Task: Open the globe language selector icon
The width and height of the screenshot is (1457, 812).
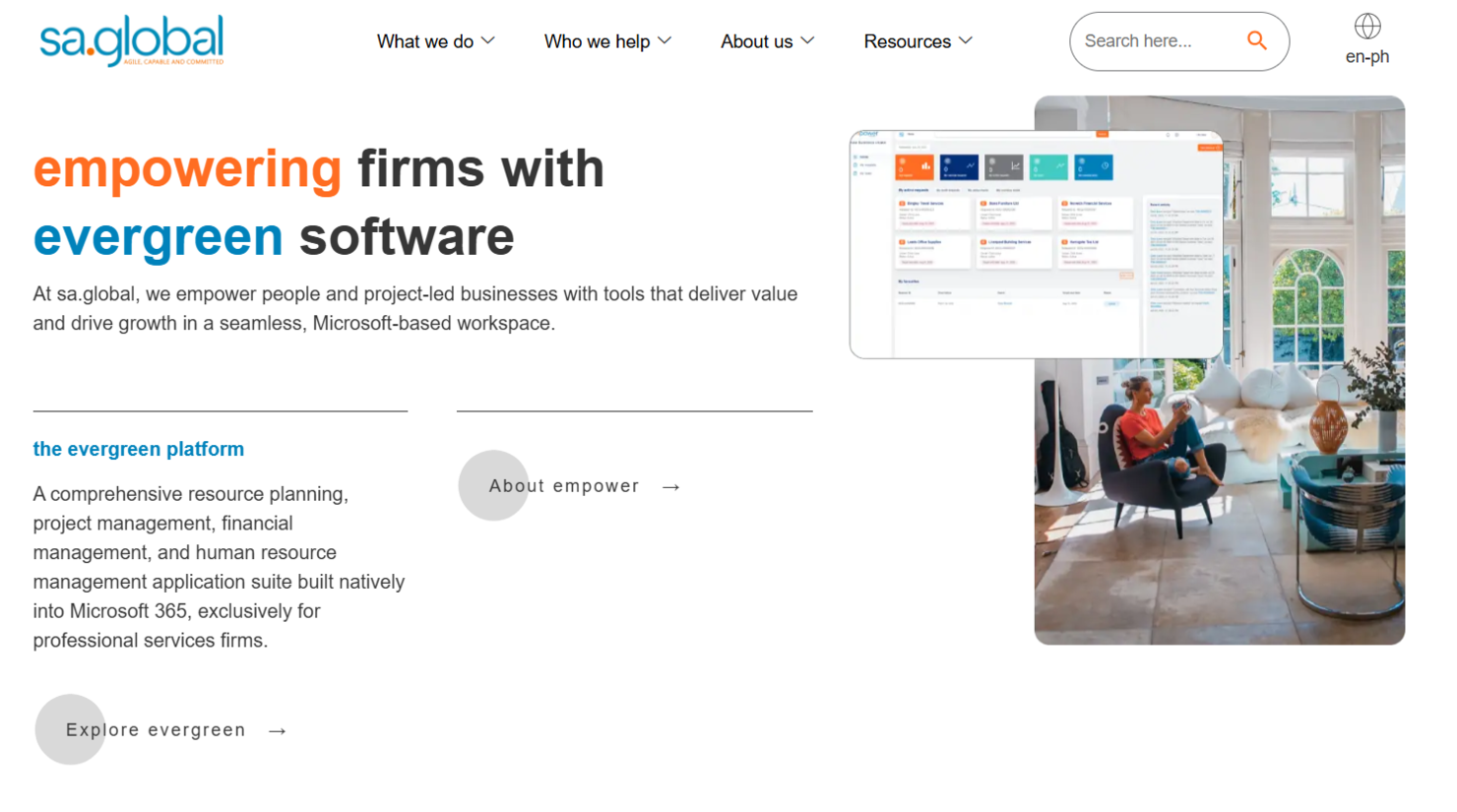Action: point(1367,29)
